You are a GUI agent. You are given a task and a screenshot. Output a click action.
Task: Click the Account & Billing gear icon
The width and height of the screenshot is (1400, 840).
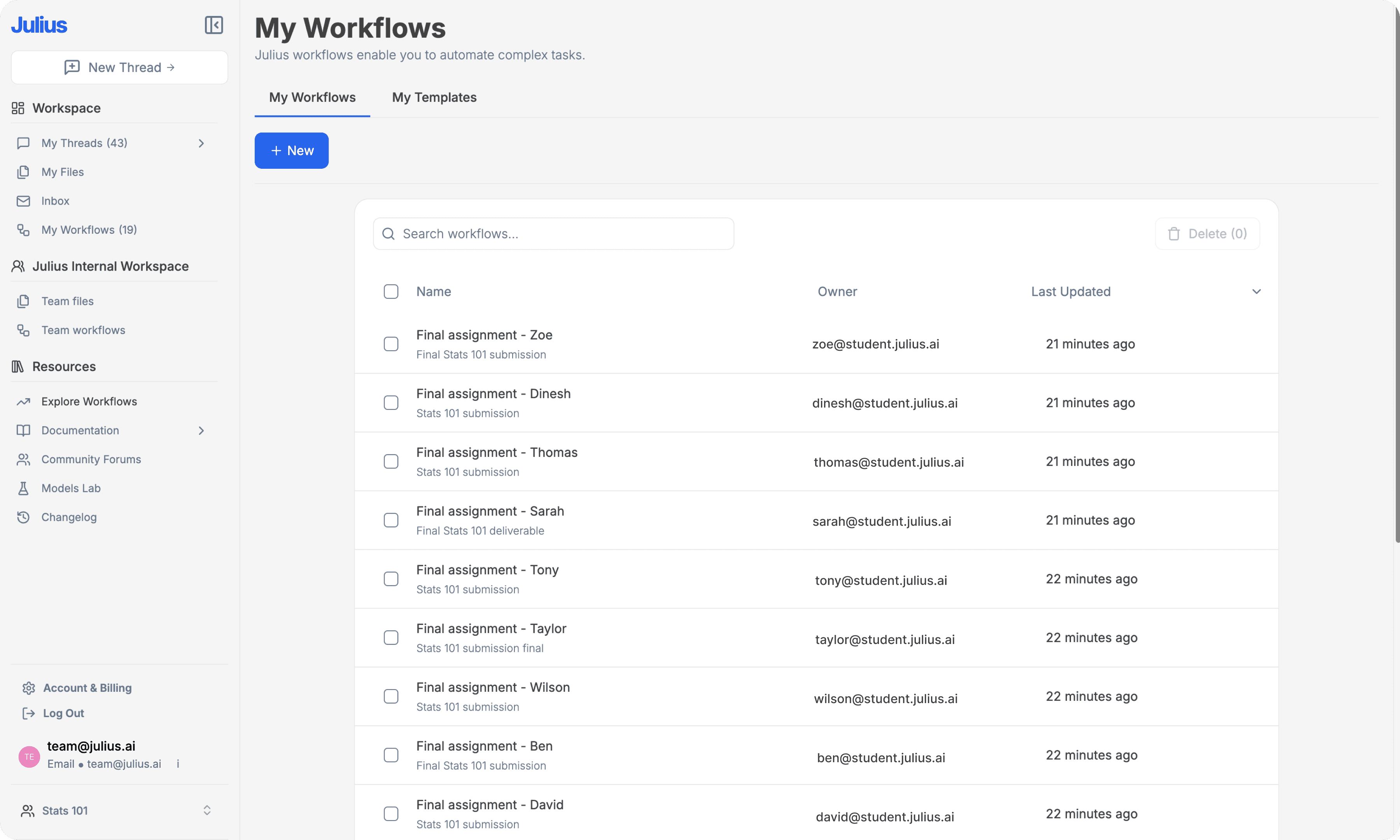pos(29,688)
